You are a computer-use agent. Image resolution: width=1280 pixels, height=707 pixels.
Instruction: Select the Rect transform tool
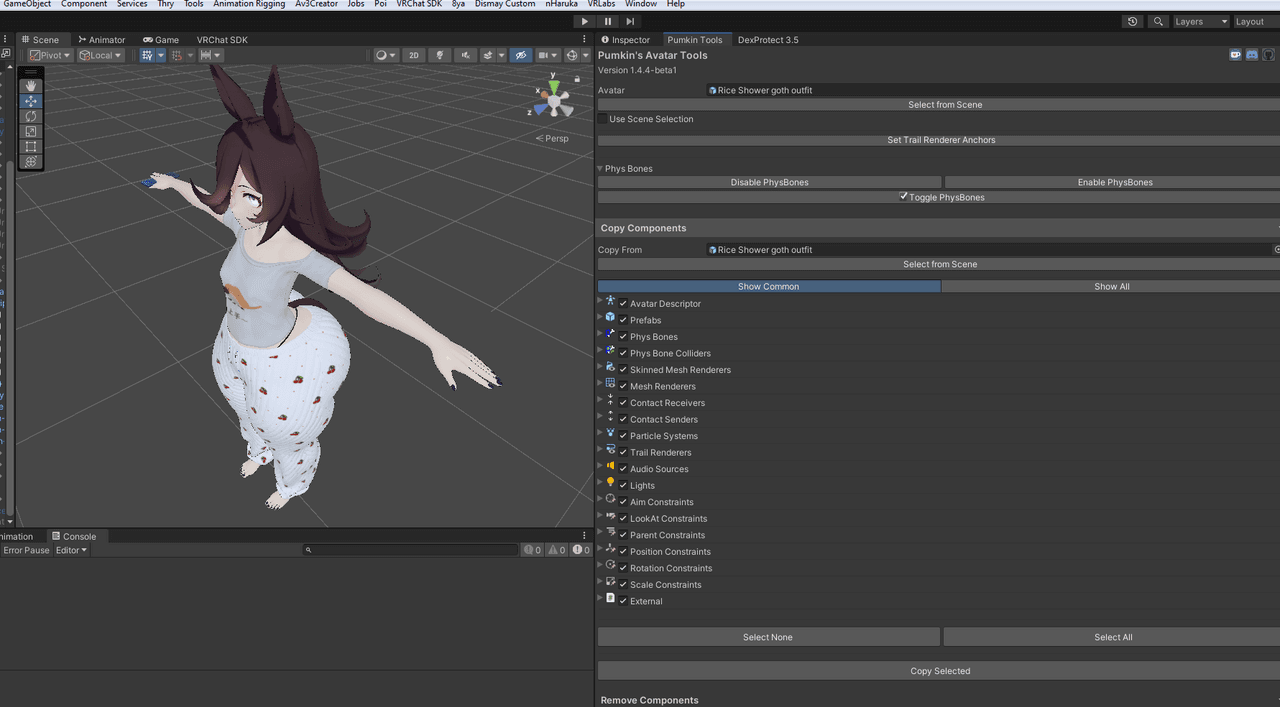point(31,146)
